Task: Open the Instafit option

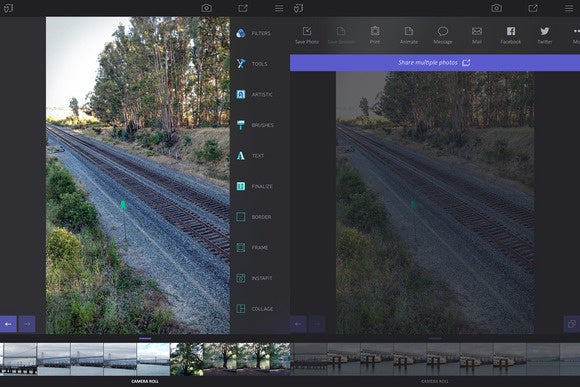Action: click(x=254, y=278)
